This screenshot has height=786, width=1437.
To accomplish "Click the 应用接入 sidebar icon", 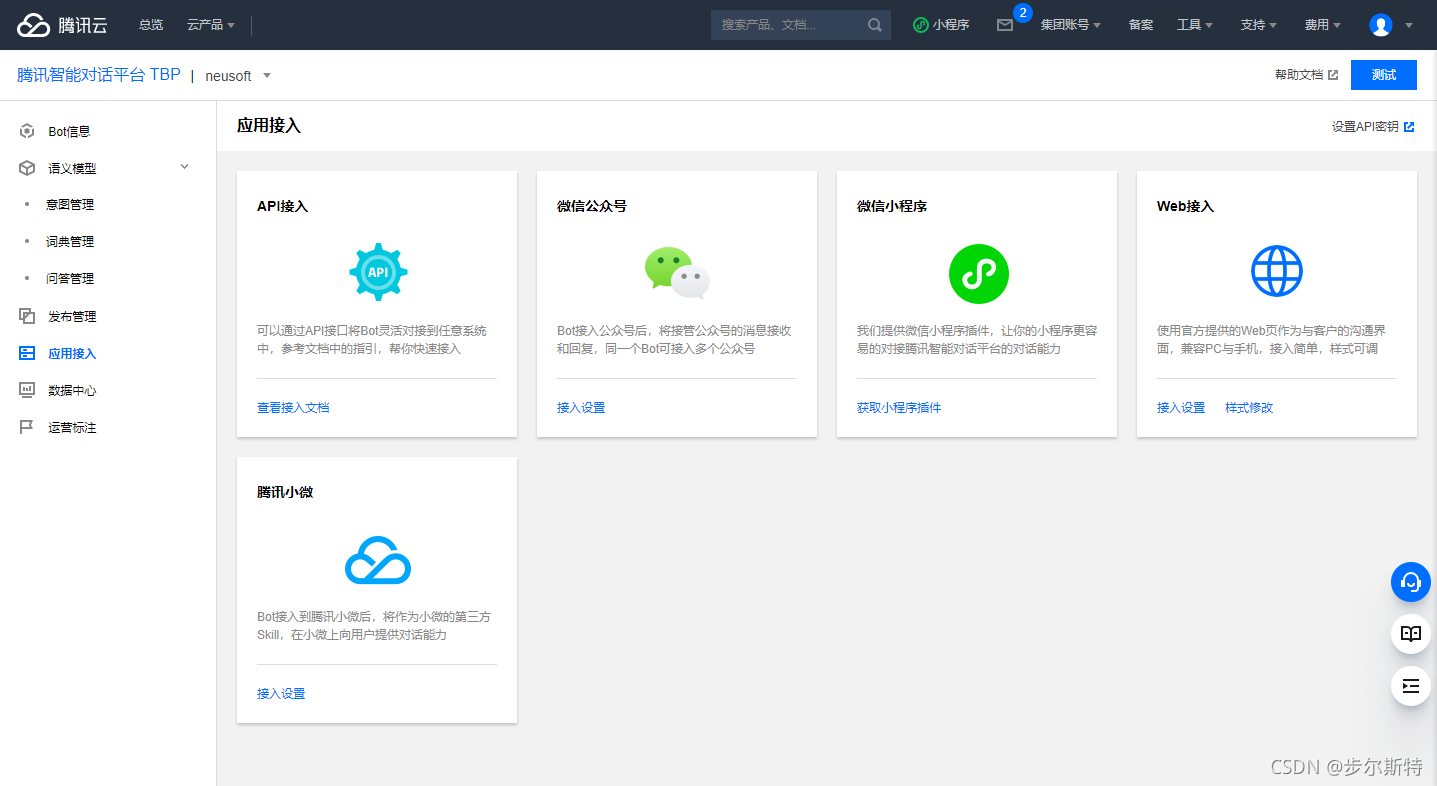I will (27, 353).
